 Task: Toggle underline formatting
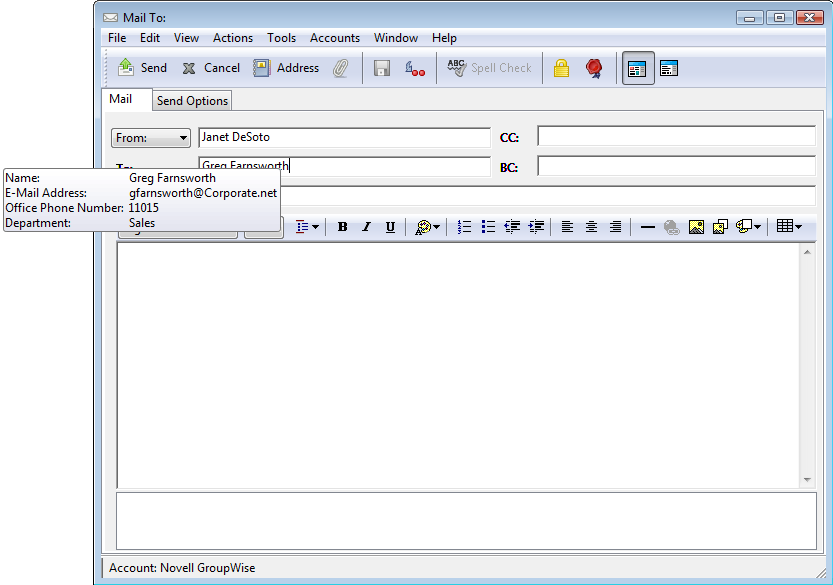point(390,227)
